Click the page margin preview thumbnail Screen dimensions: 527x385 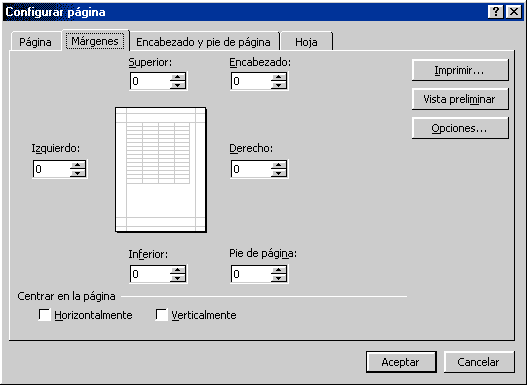[x=161, y=170]
